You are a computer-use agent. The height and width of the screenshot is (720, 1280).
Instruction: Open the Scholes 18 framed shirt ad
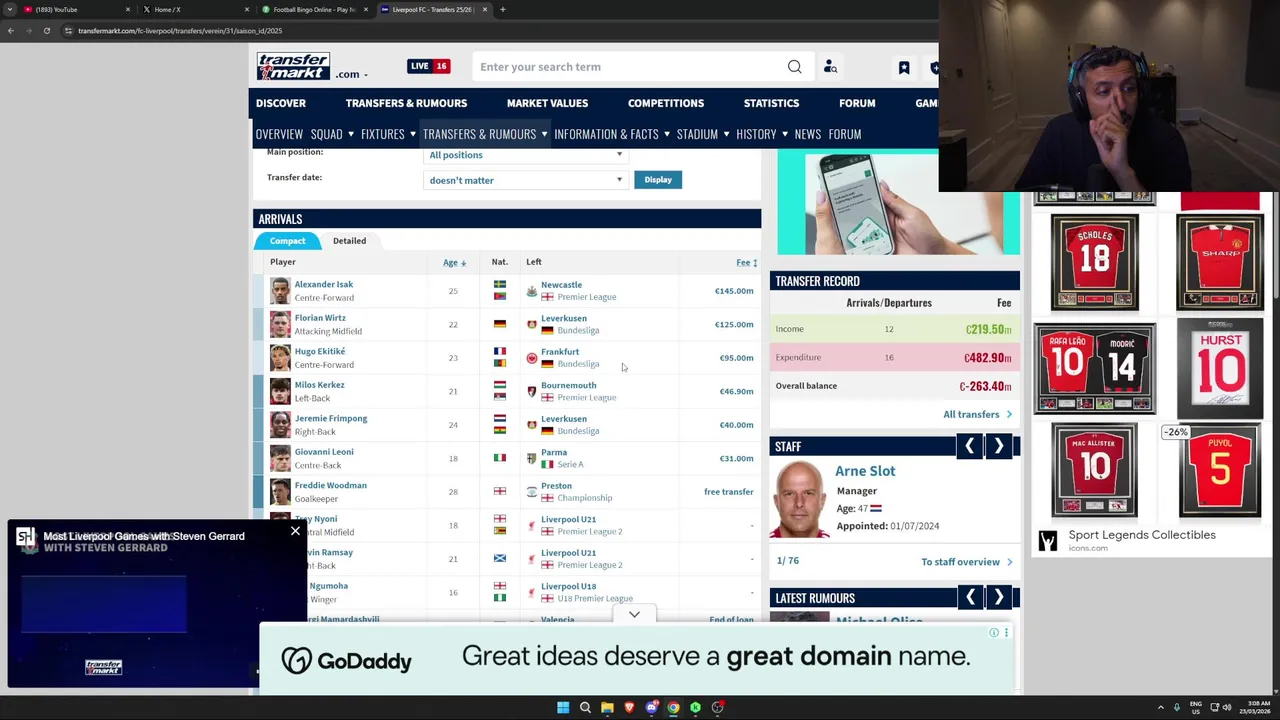[1095, 263]
